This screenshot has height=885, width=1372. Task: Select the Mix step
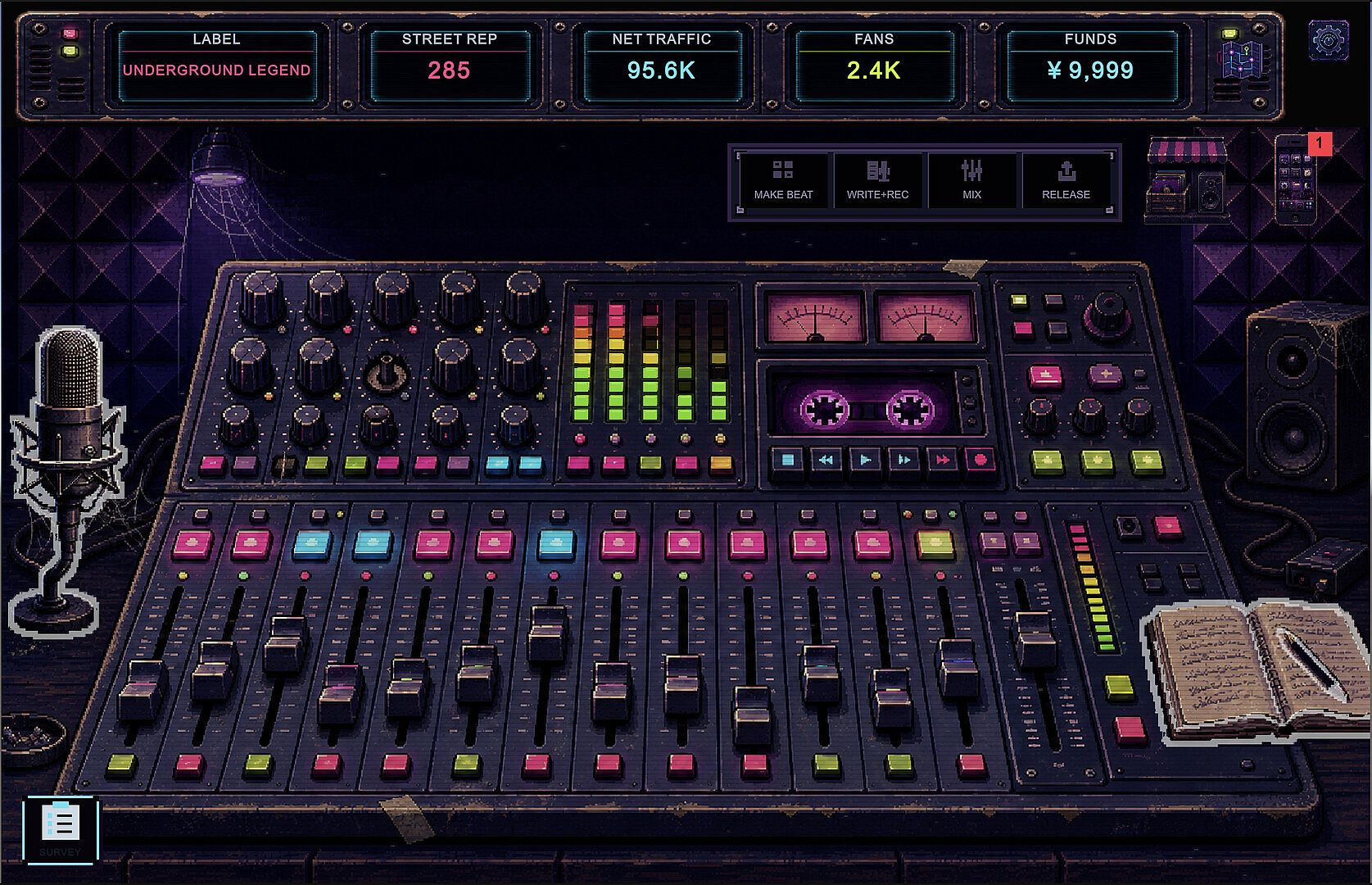point(971,181)
